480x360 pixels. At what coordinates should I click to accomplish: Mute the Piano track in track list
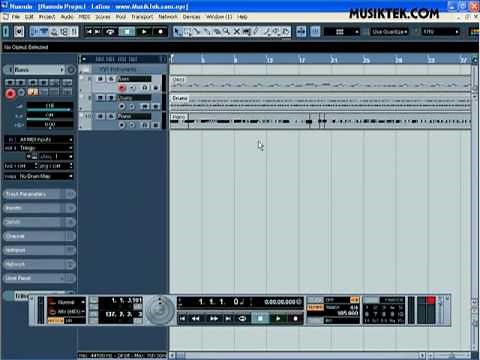[x=100, y=116]
